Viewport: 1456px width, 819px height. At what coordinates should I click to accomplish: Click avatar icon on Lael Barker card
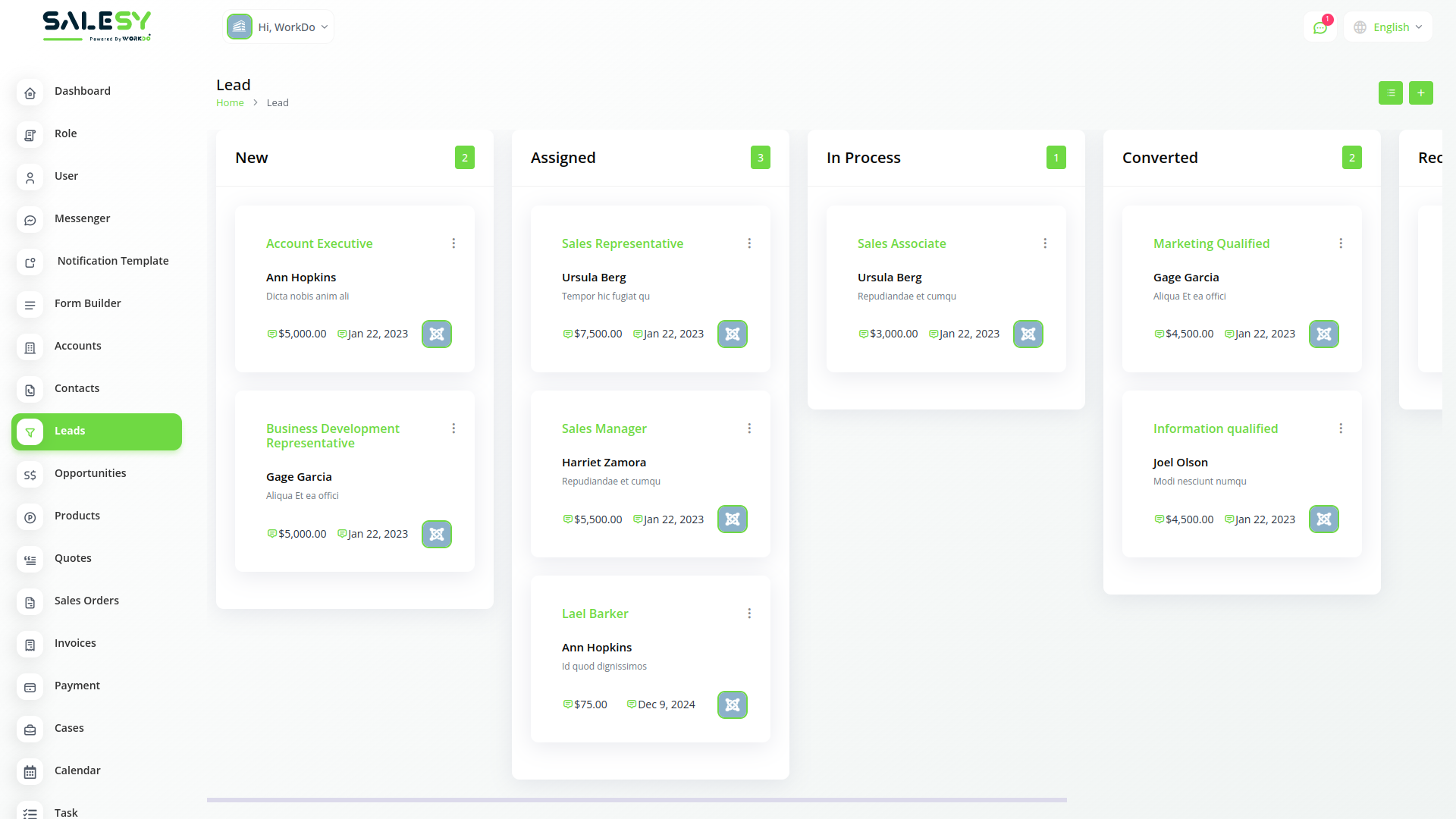[x=732, y=704]
